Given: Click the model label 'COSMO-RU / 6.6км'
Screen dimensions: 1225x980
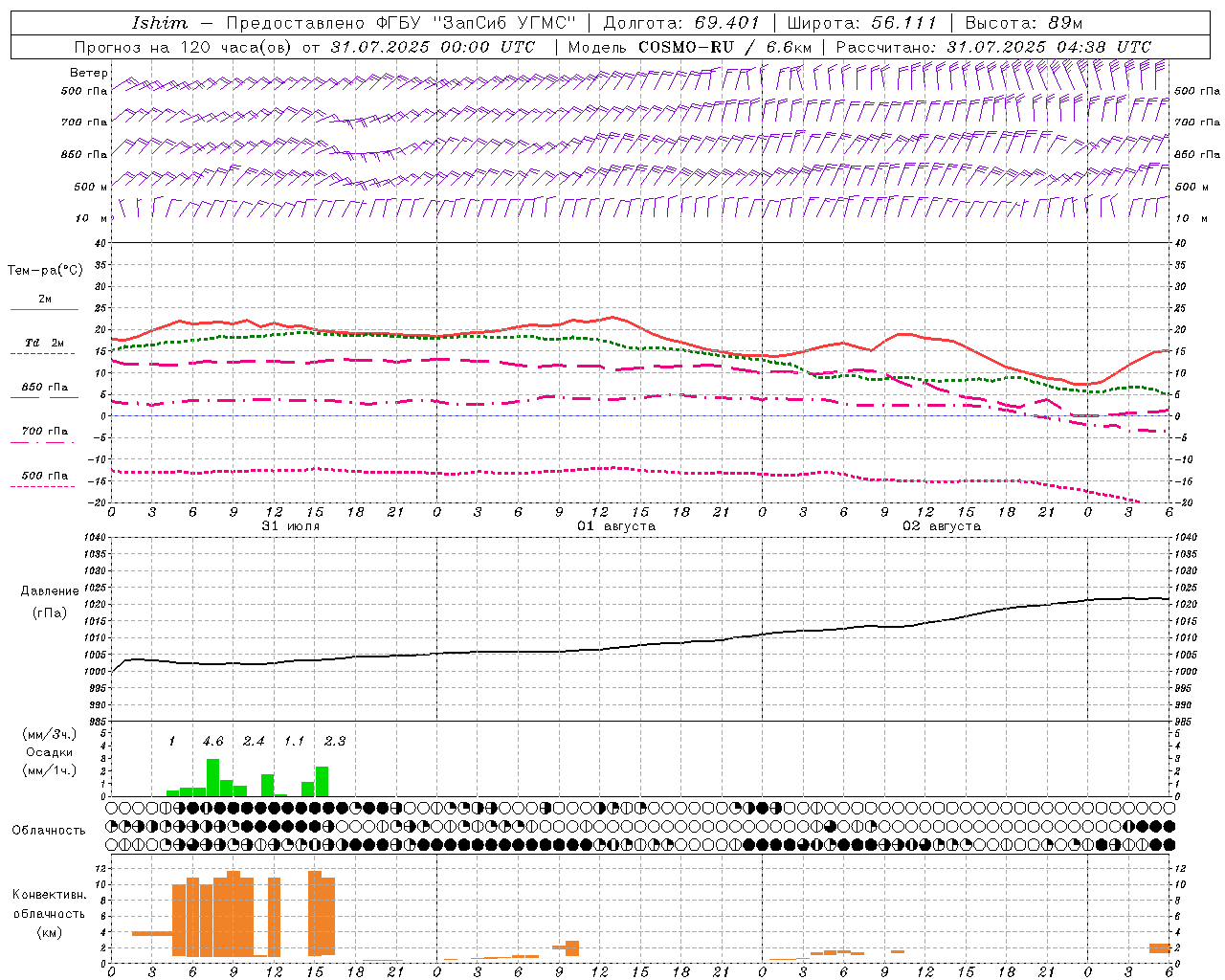Looking at the screenshot, I should (725, 47).
